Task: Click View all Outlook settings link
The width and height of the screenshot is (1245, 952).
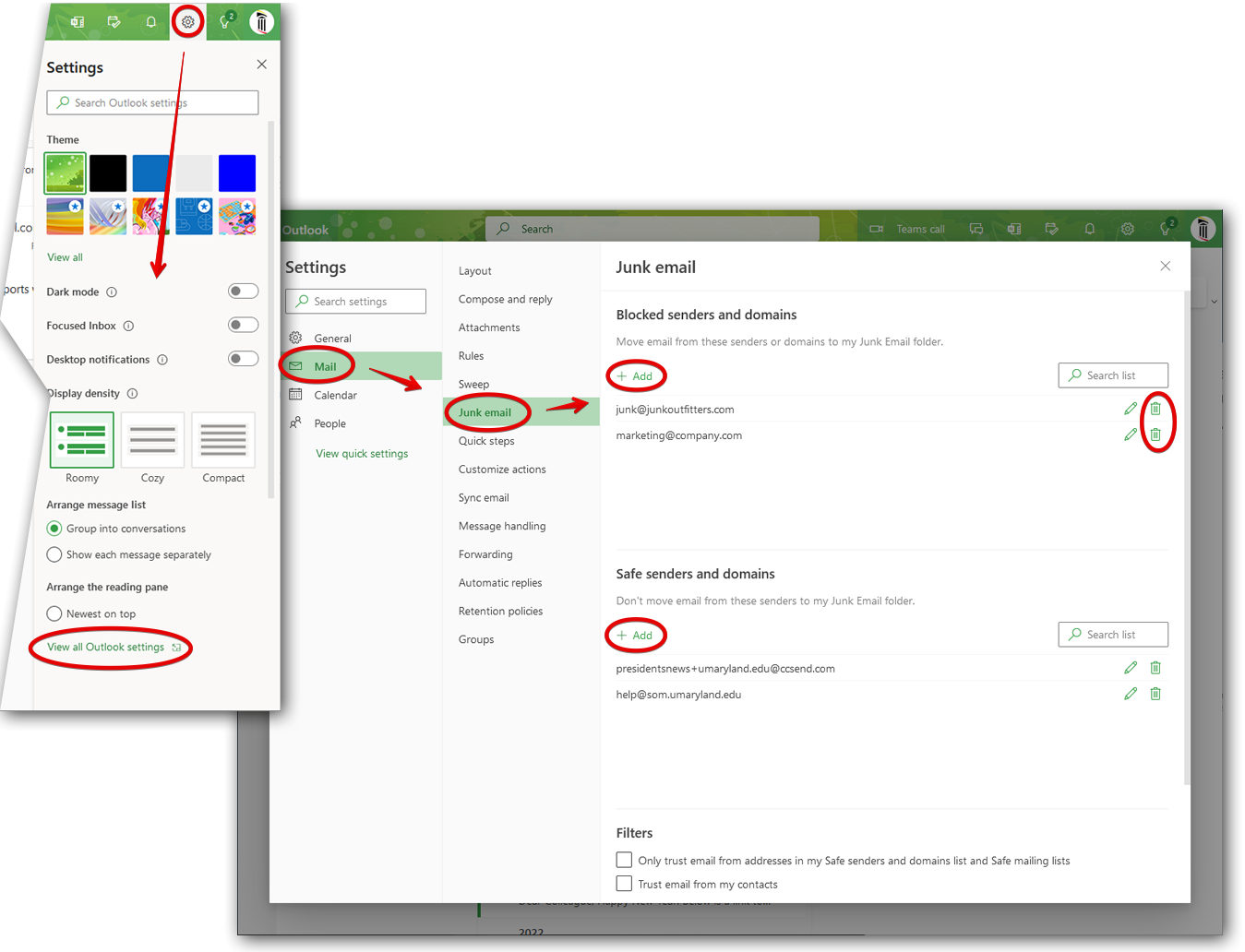Action: click(x=106, y=647)
